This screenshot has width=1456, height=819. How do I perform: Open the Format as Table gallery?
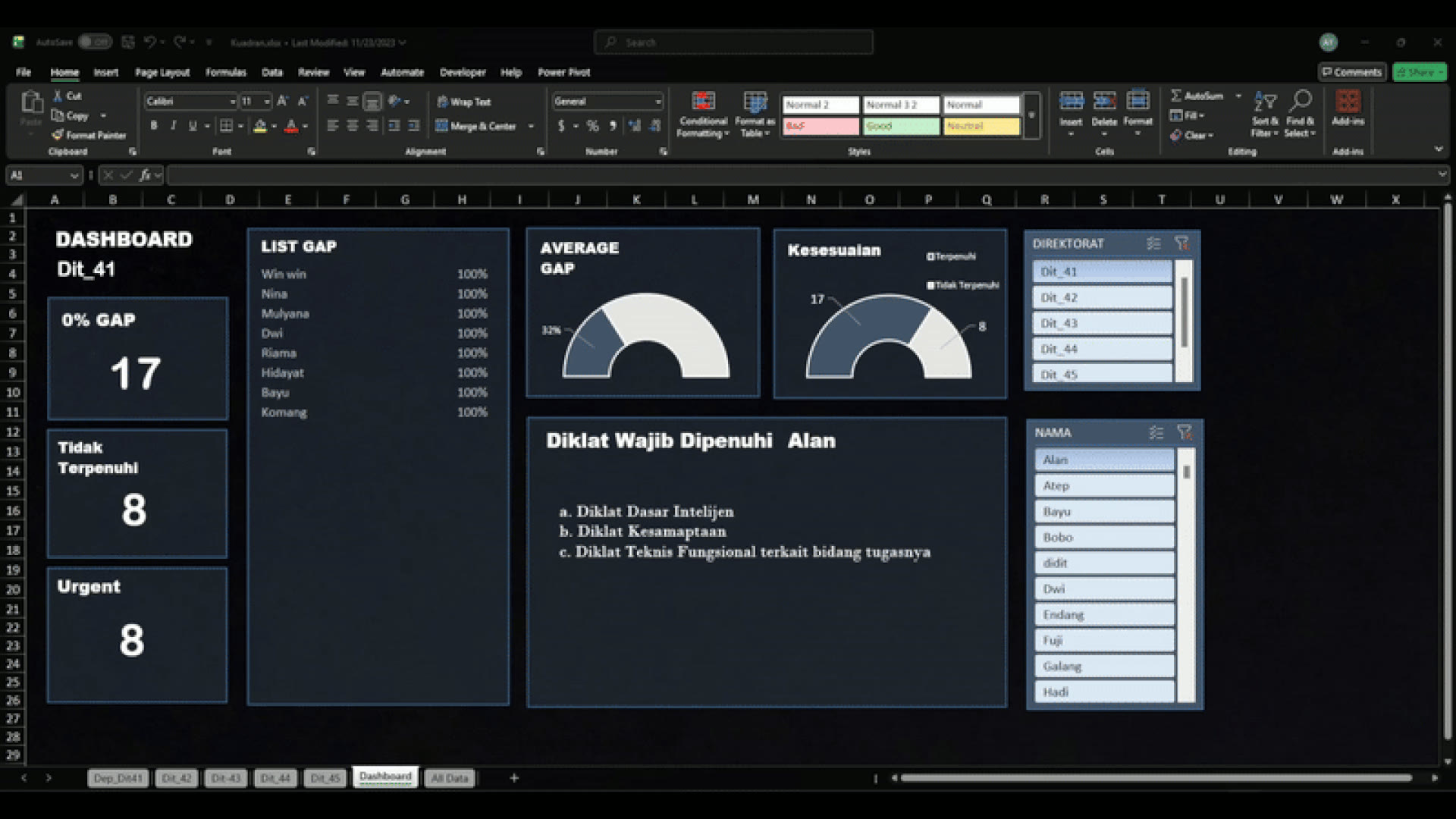[755, 114]
